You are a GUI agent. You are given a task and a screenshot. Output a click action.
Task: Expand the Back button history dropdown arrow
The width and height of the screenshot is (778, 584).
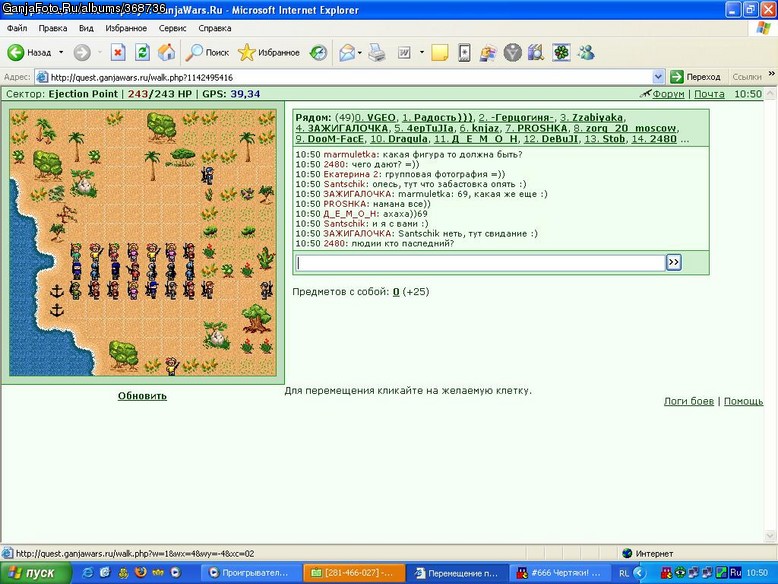point(61,52)
